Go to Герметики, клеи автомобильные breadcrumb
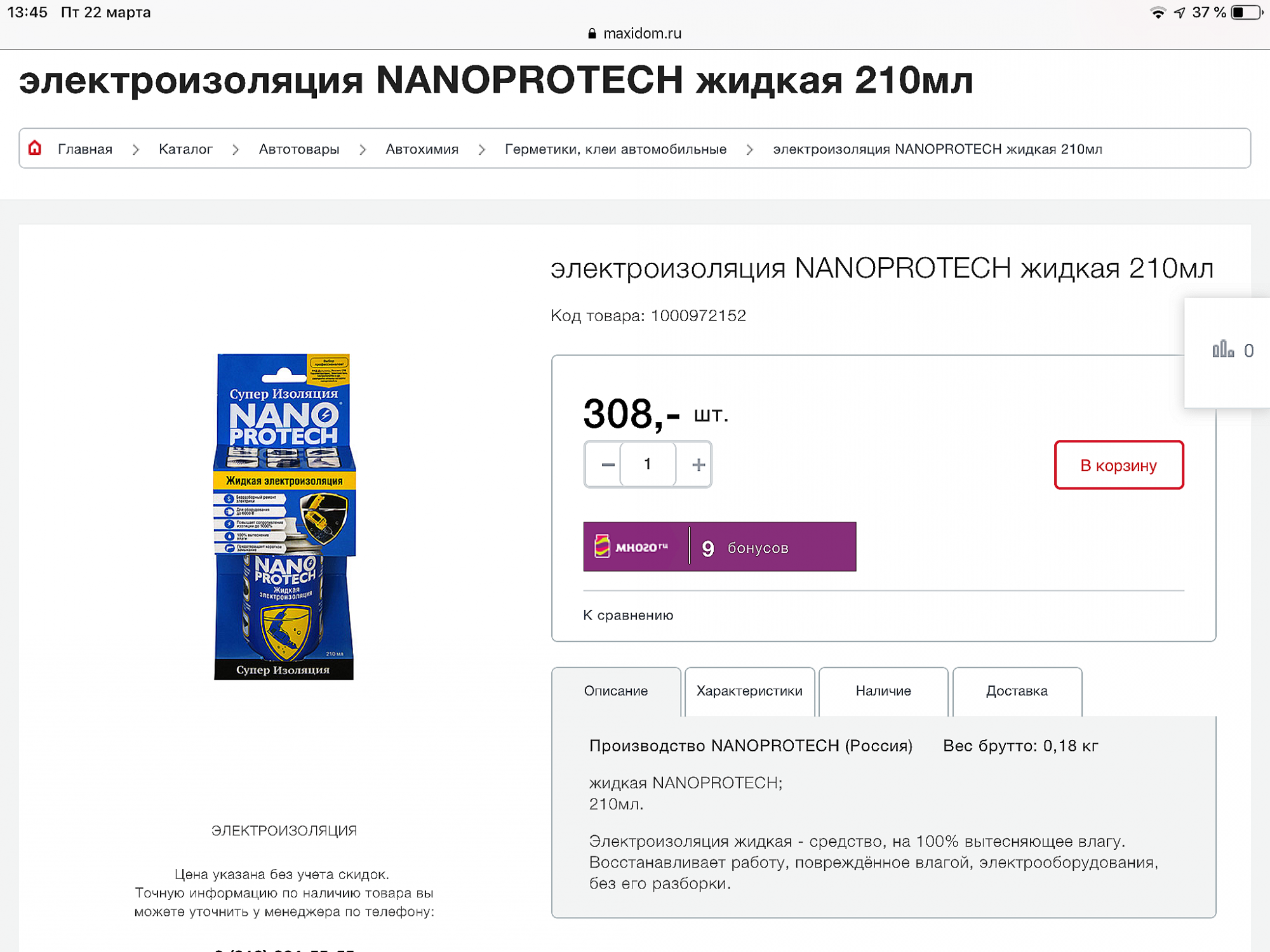 [x=615, y=149]
